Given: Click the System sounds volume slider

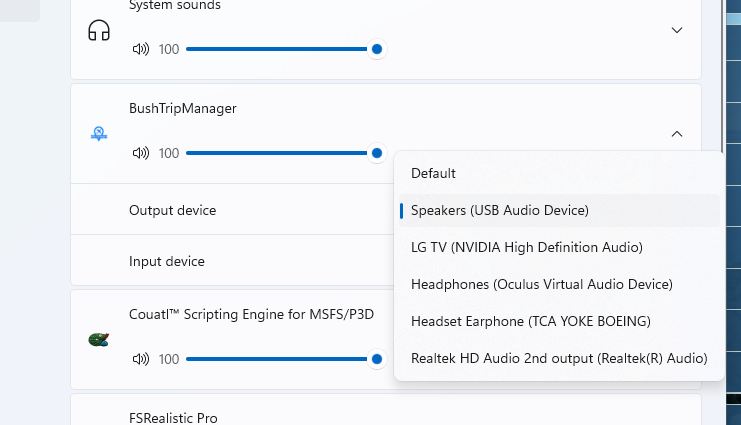Looking at the screenshot, I should tap(280, 49).
